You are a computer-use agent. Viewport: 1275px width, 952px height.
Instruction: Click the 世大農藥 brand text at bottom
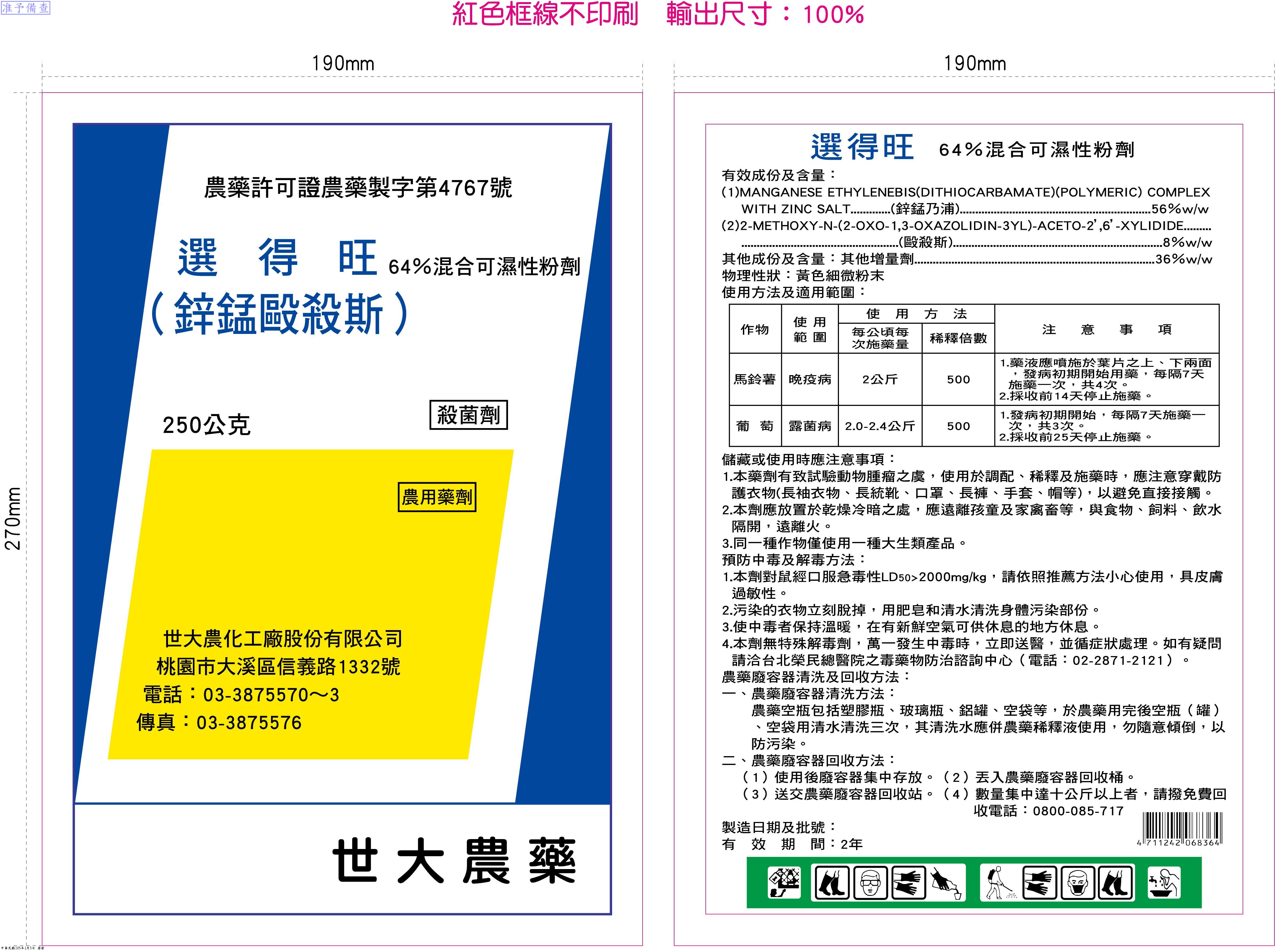click(455, 860)
